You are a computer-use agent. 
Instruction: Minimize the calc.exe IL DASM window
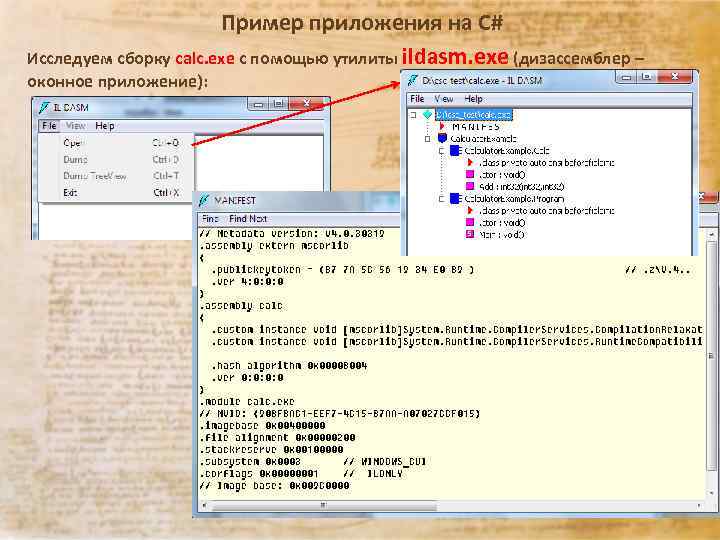(626, 77)
